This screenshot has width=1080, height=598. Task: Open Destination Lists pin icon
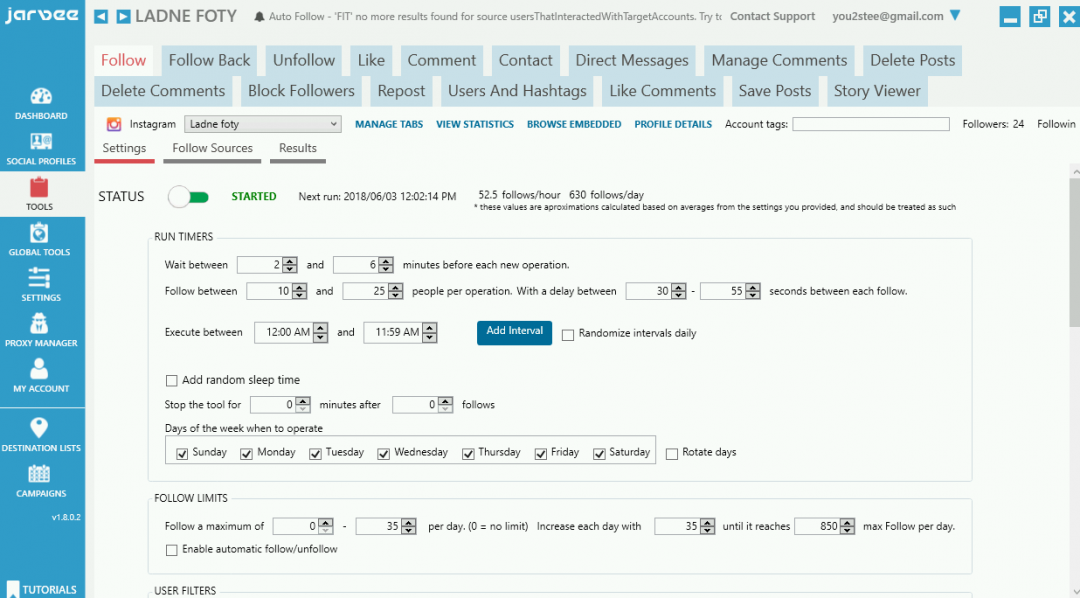40,428
